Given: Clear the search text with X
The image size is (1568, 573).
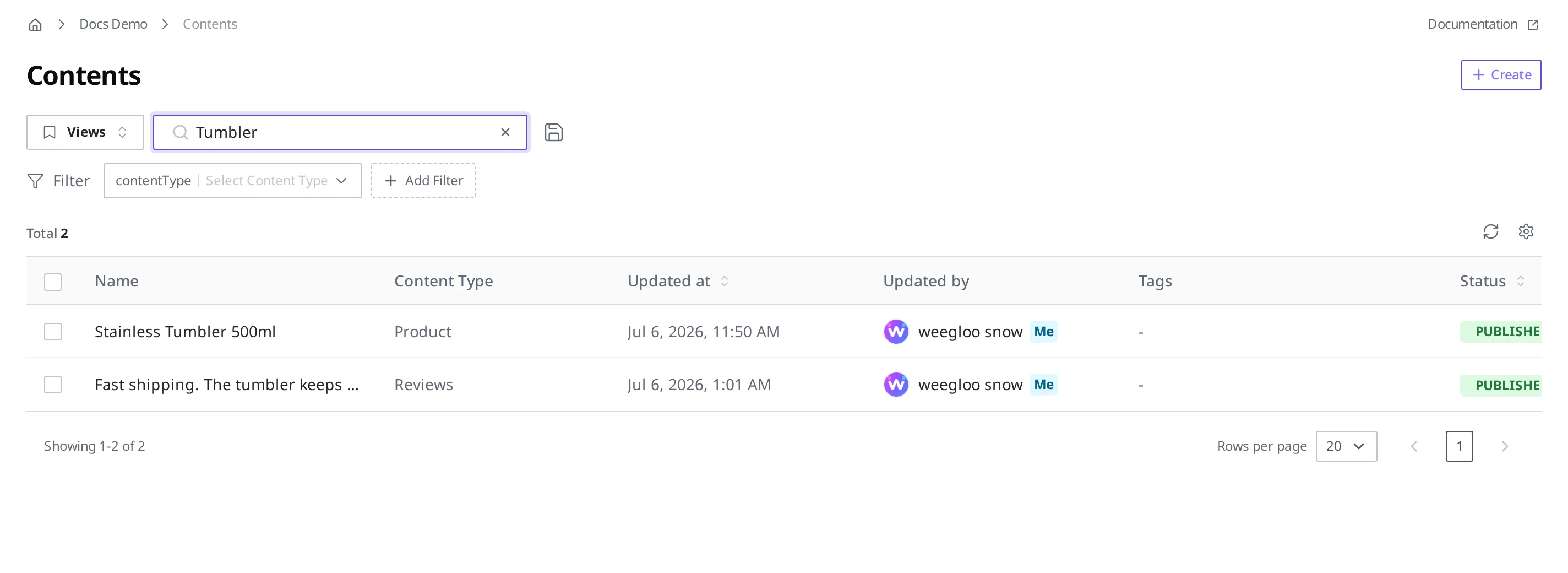Looking at the screenshot, I should 505,132.
